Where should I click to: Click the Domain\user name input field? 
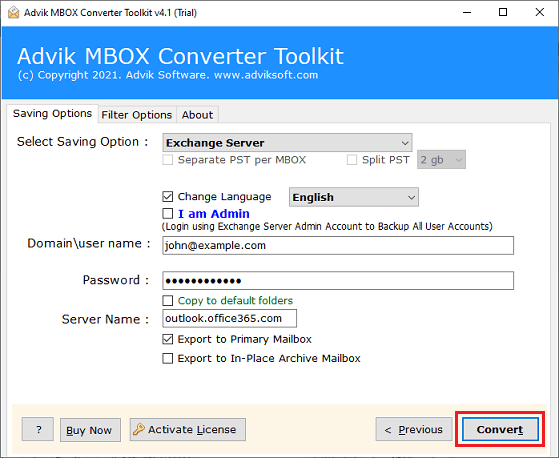pos(338,245)
